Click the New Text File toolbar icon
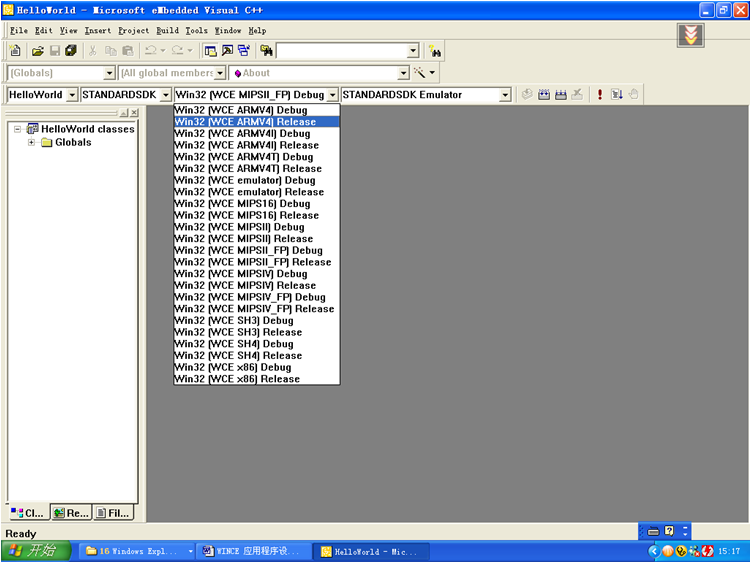 [x=15, y=50]
